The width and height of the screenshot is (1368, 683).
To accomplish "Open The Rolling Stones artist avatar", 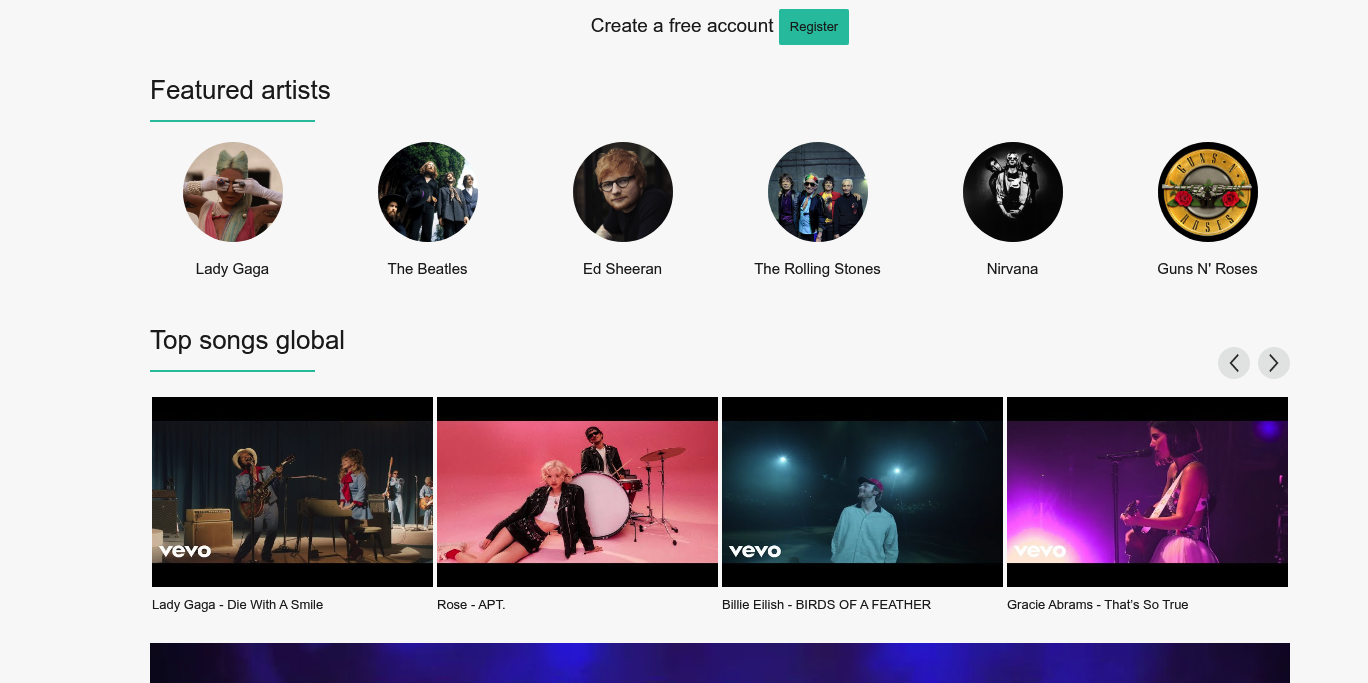I will [818, 192].
